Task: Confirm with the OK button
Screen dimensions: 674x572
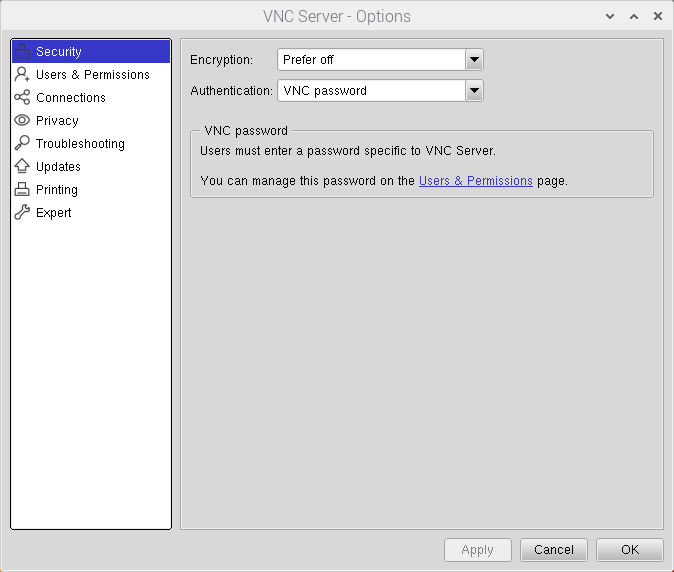Action: tap(630, 550)
